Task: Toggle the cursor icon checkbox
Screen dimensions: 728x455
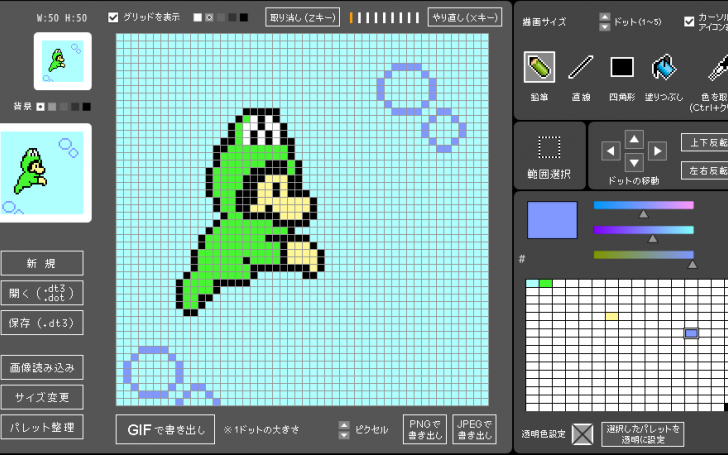Action: pyautogui.click(x=689, y=21)
